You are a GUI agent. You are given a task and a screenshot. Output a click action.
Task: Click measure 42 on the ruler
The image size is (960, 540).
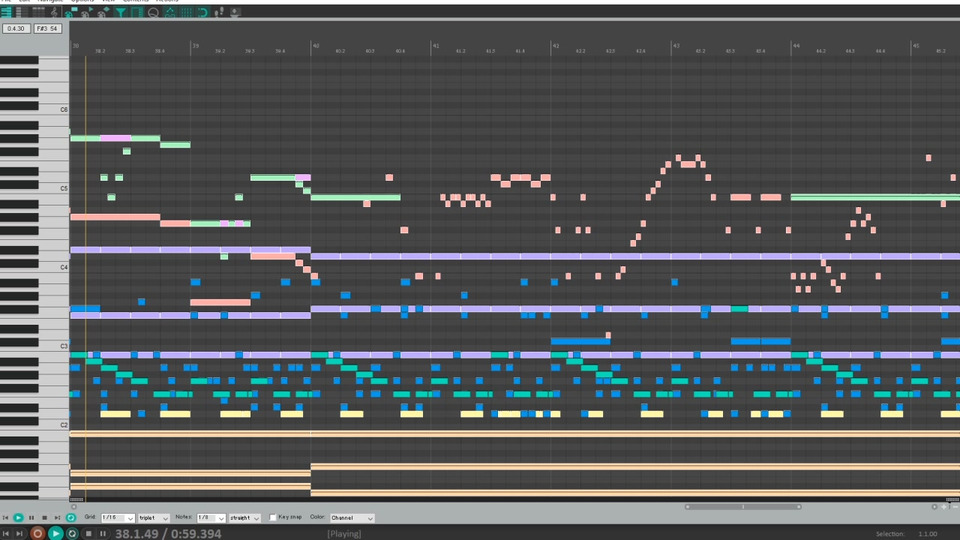click(556, 46)
